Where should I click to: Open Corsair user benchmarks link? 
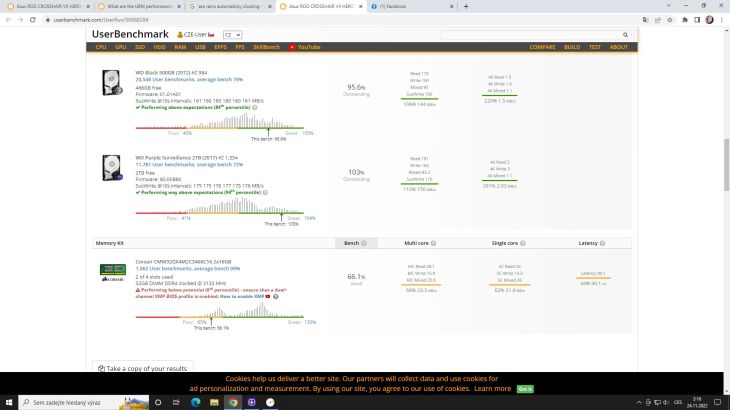[188, 269]
